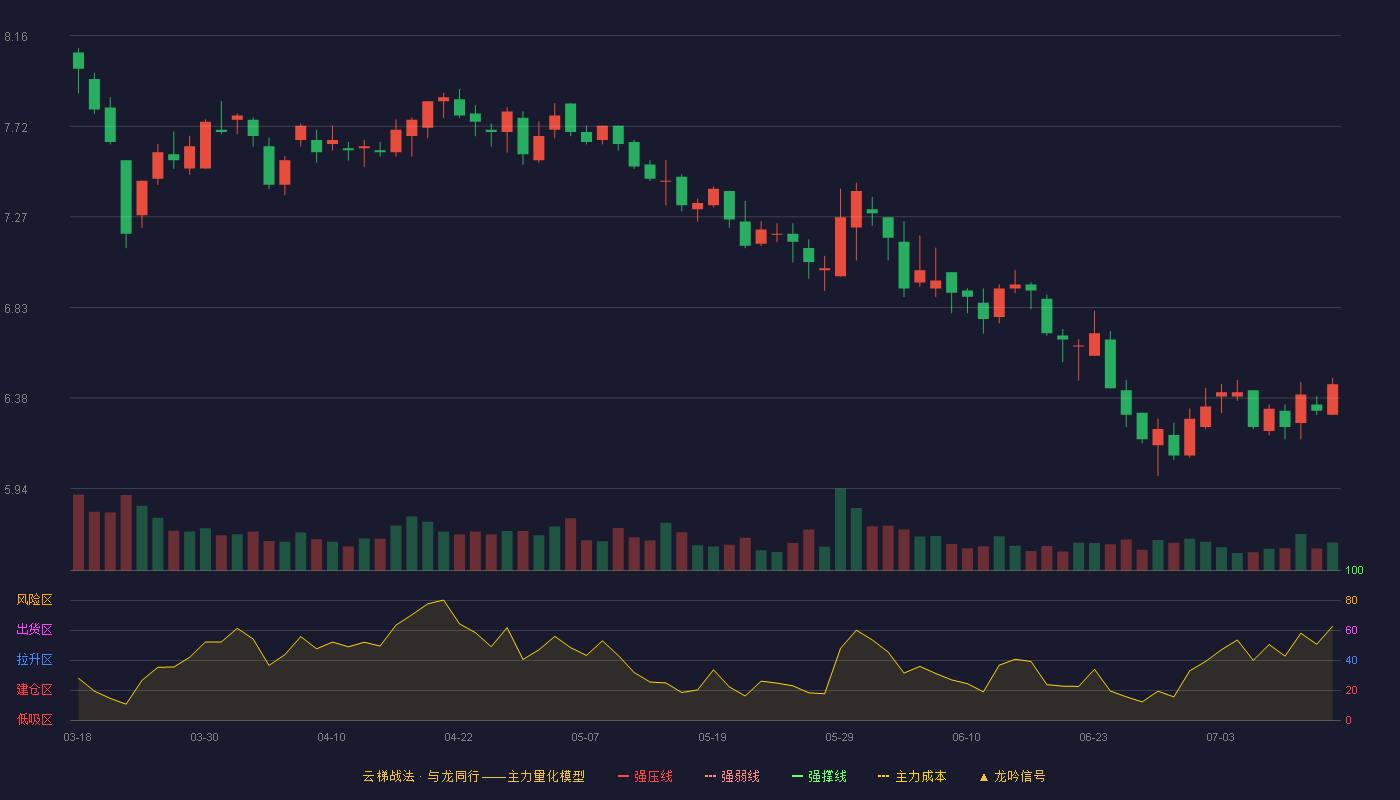The height and width of the screenshot is (800, 1400).
Task: Click the 出货区 zone label
Action: [x=34, y=630]
